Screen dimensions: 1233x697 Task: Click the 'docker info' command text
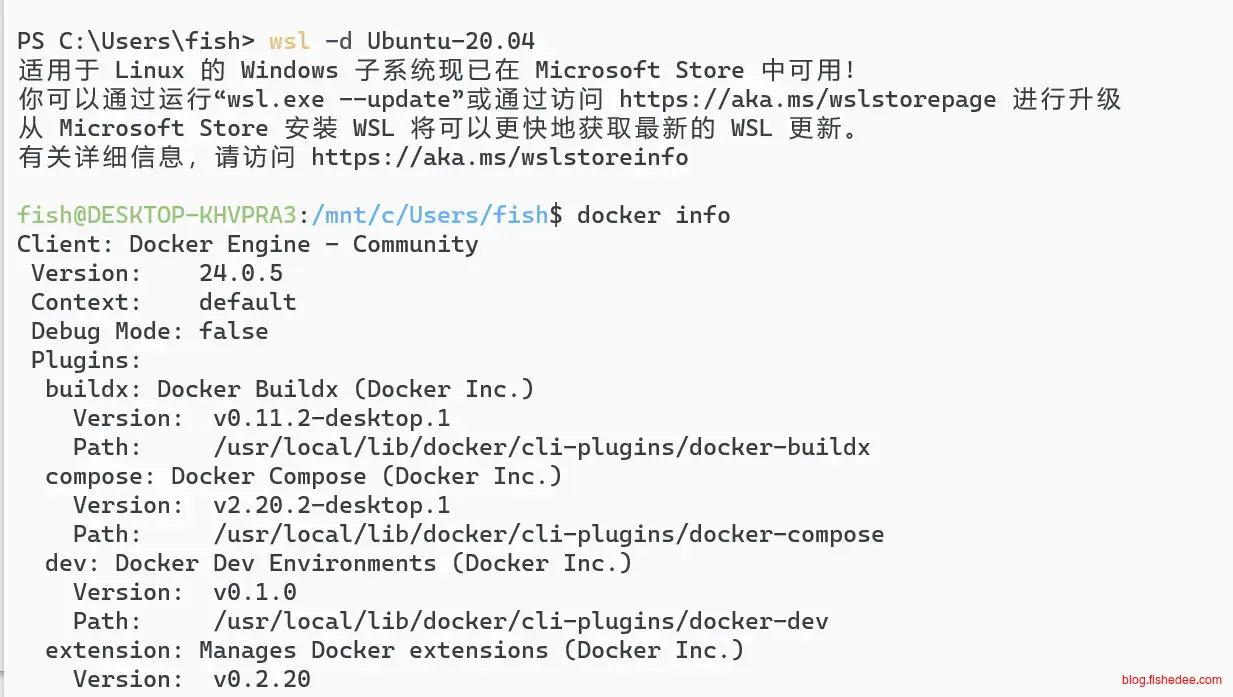[x=653, y=215]
